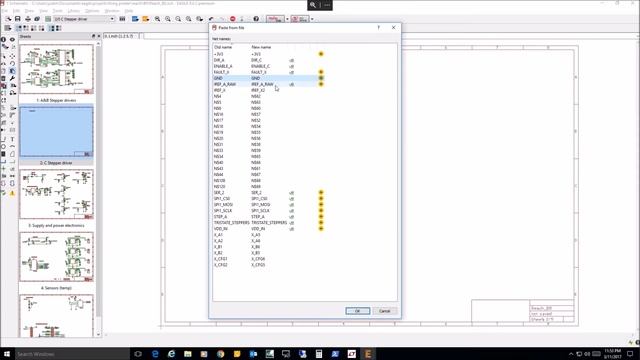Open the Edit menu
640x360 pixels.
point(16,11)
